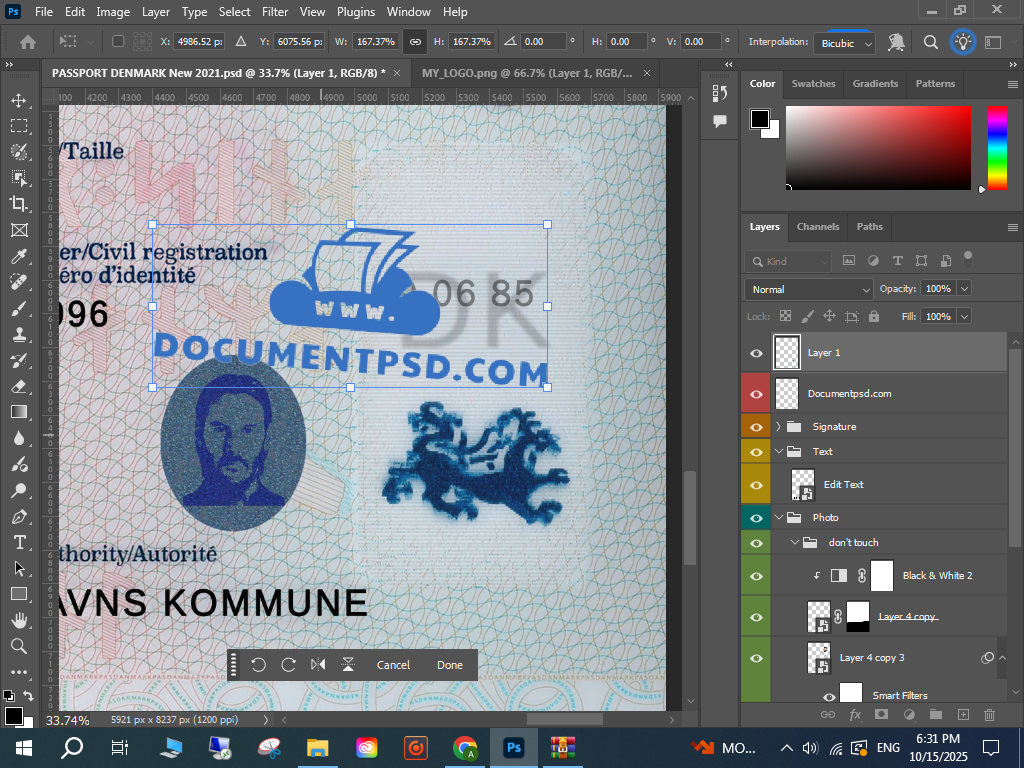1024x768 pixels.
Task: Open the Filter menu
Action: tap(274, 12)
